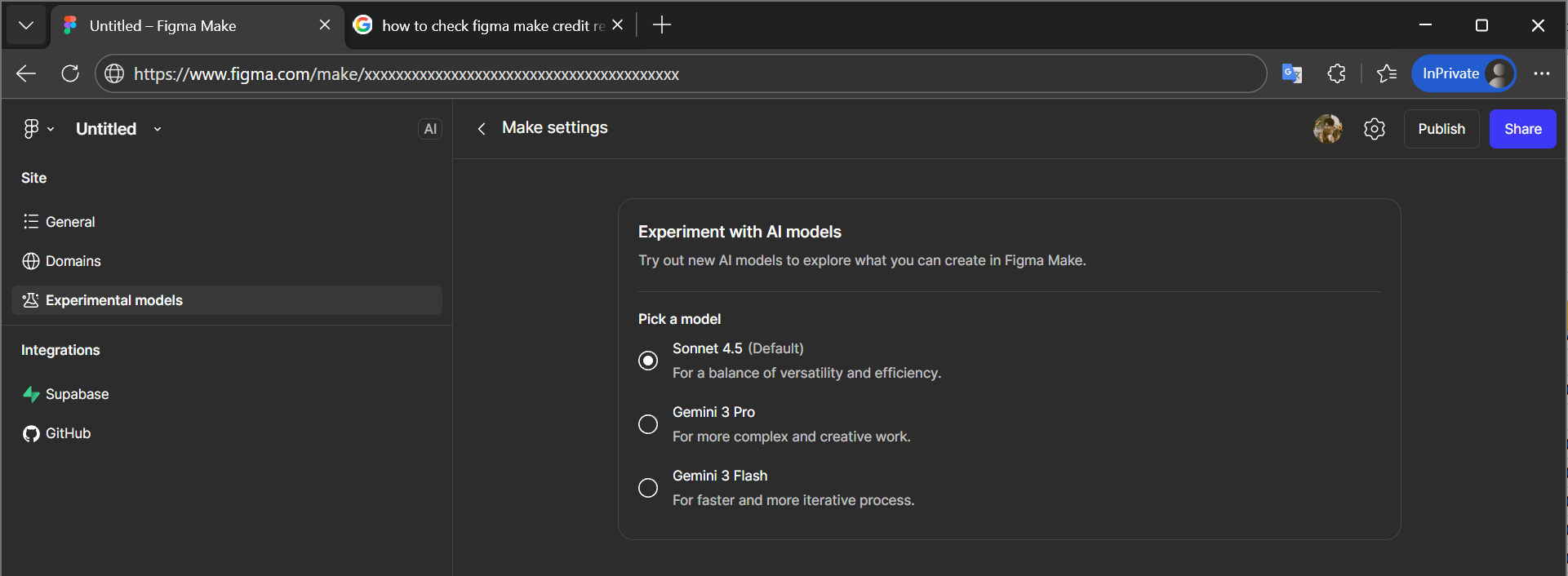Image resolution: width=1568 pixels, height=576 pixels.
Task: Click 'For more complex and creative work.' text
Action: tap(791, 436)
